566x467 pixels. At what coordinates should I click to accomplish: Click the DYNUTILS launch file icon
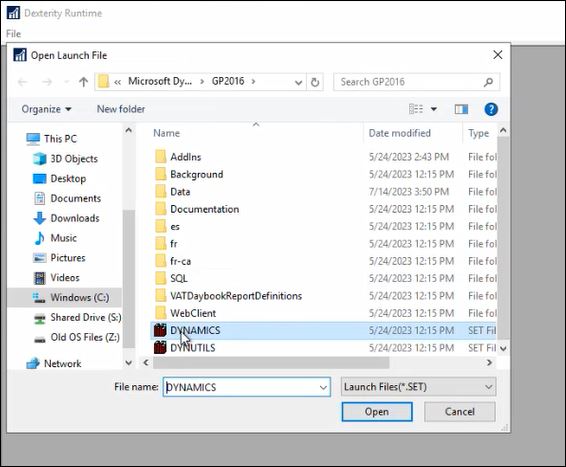(160, 348)
